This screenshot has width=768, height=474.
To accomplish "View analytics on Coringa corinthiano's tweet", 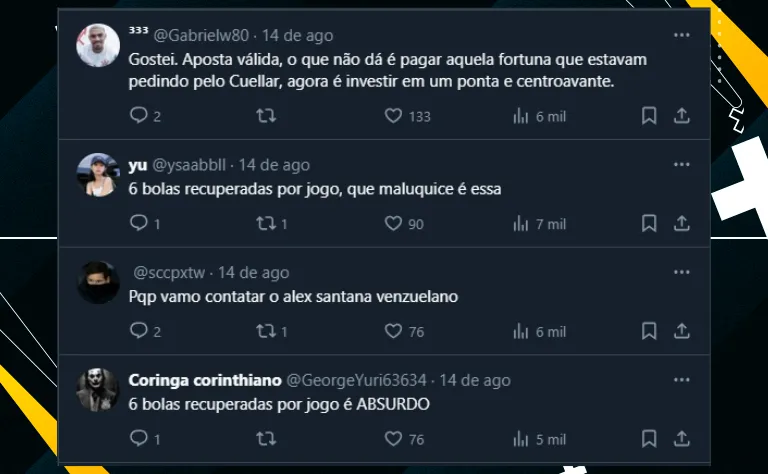I will tap(521, 438).
